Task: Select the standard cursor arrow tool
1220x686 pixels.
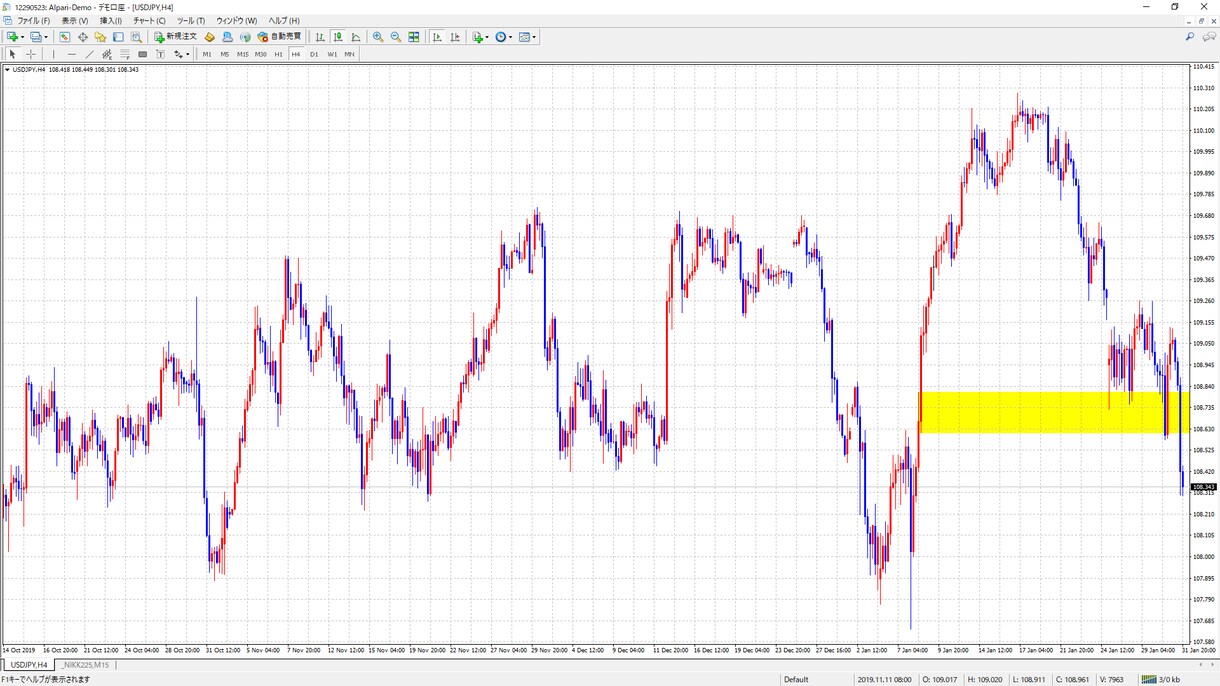Action: coord(12,54)
